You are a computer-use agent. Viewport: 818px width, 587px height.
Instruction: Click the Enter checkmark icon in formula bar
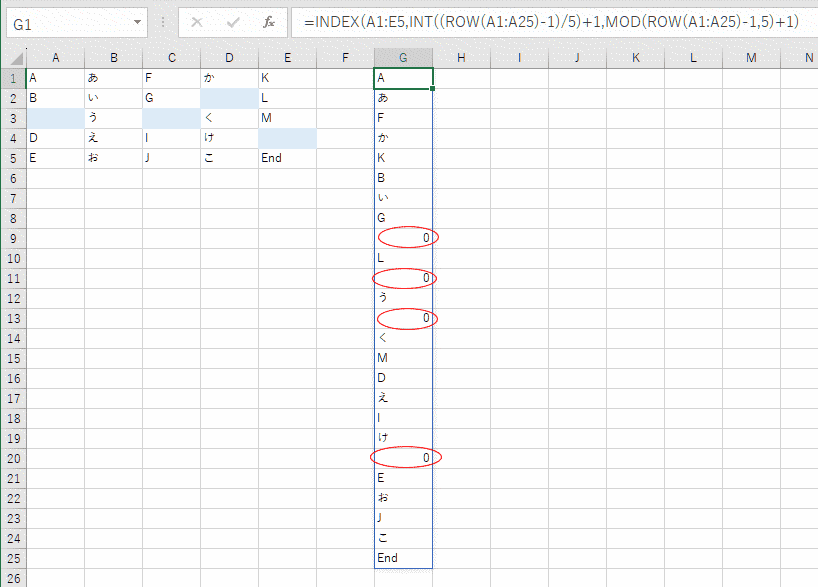click(x=233, y=22)
